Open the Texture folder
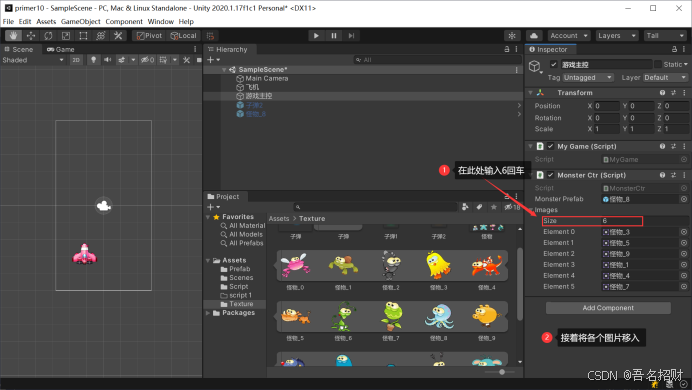 click(x=241, y=304)
